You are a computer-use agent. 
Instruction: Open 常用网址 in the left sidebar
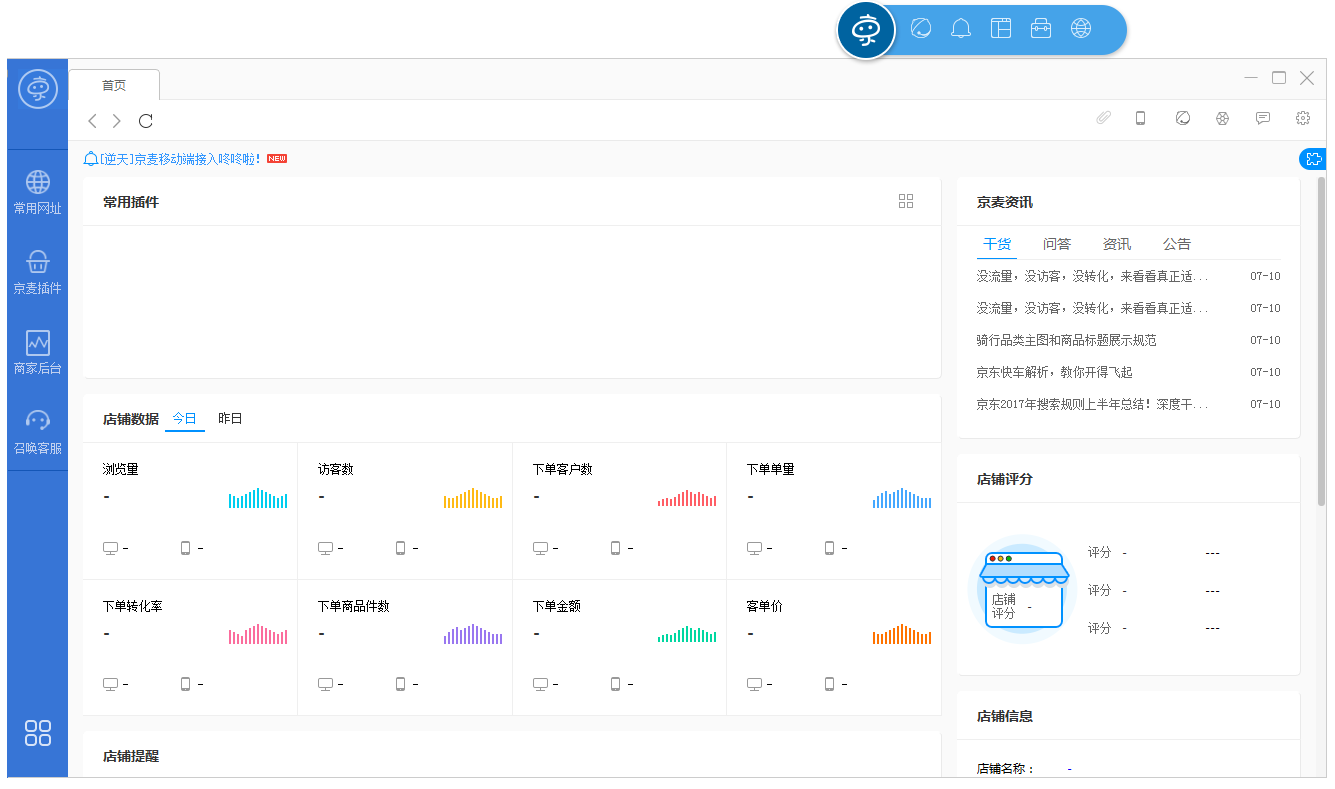tap(37, 192)
